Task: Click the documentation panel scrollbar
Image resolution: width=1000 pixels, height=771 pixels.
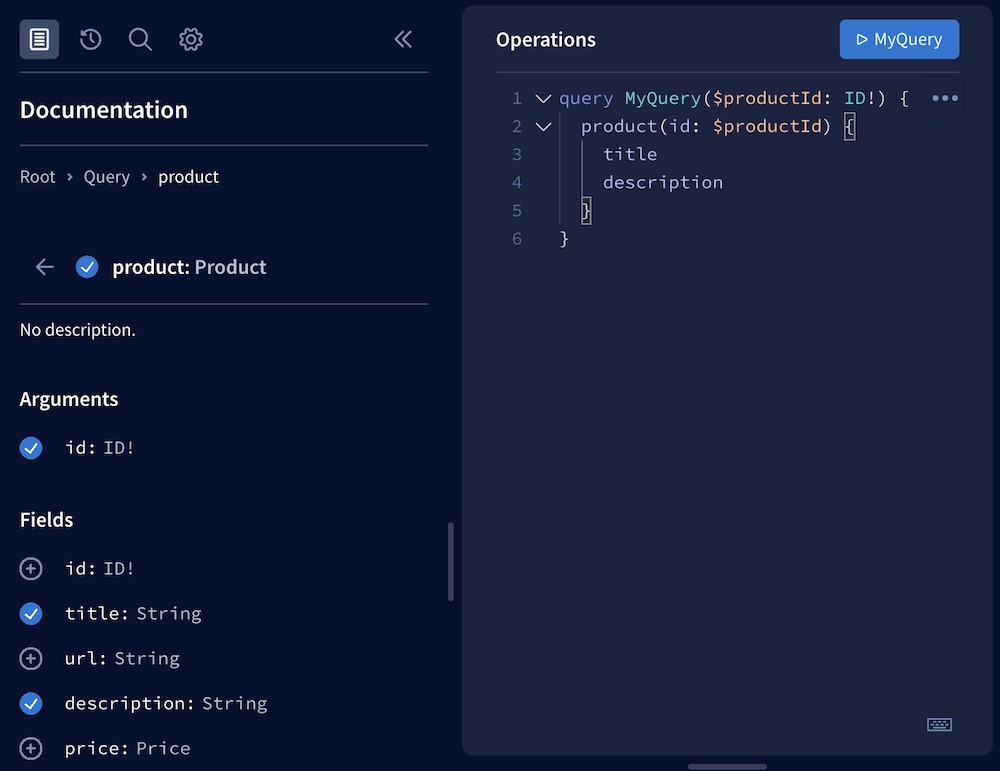Action: tap(451, 562)
